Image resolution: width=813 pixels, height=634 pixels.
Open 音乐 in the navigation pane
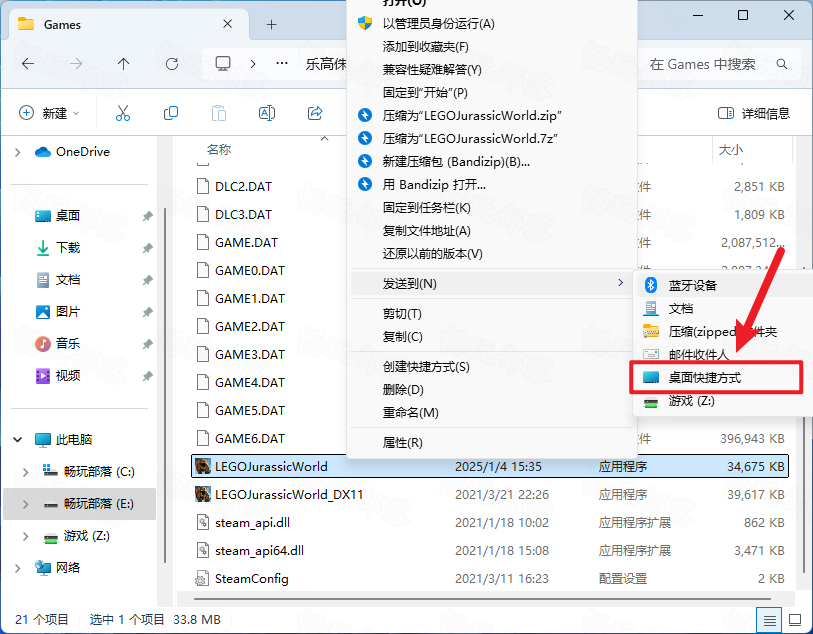pos(68,344)
